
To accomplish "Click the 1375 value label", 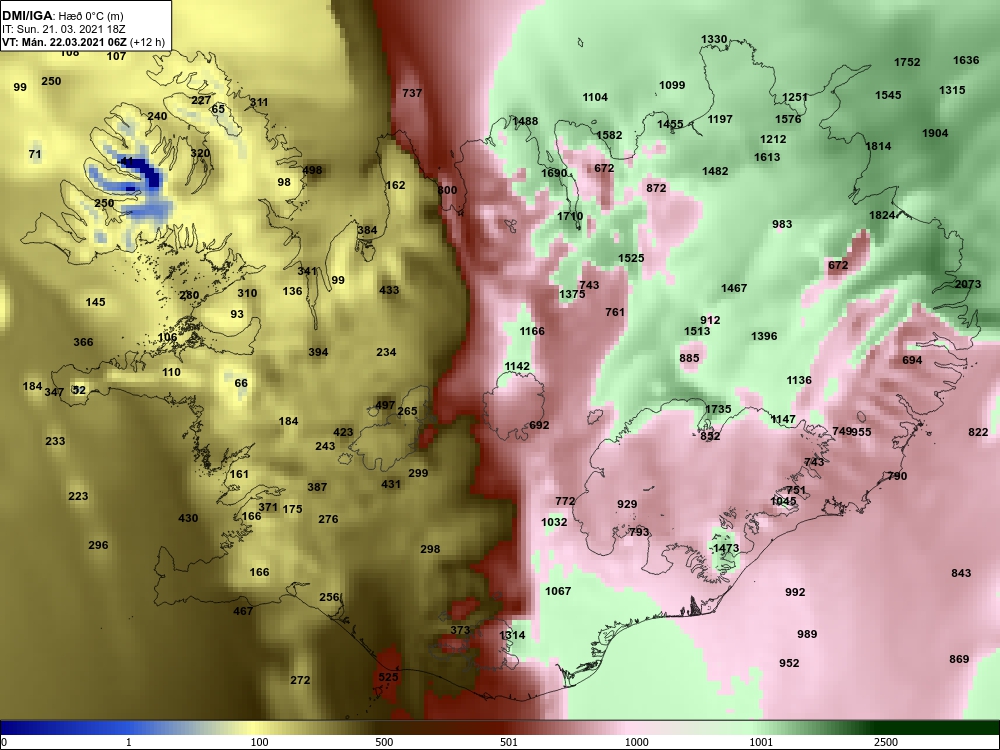I will tap(571, 294).
